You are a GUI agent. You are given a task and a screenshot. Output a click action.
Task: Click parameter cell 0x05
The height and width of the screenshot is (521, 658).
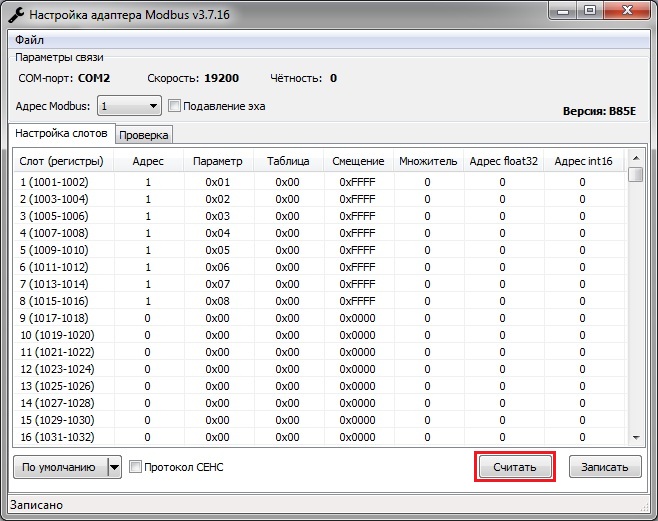coord(218,250)
